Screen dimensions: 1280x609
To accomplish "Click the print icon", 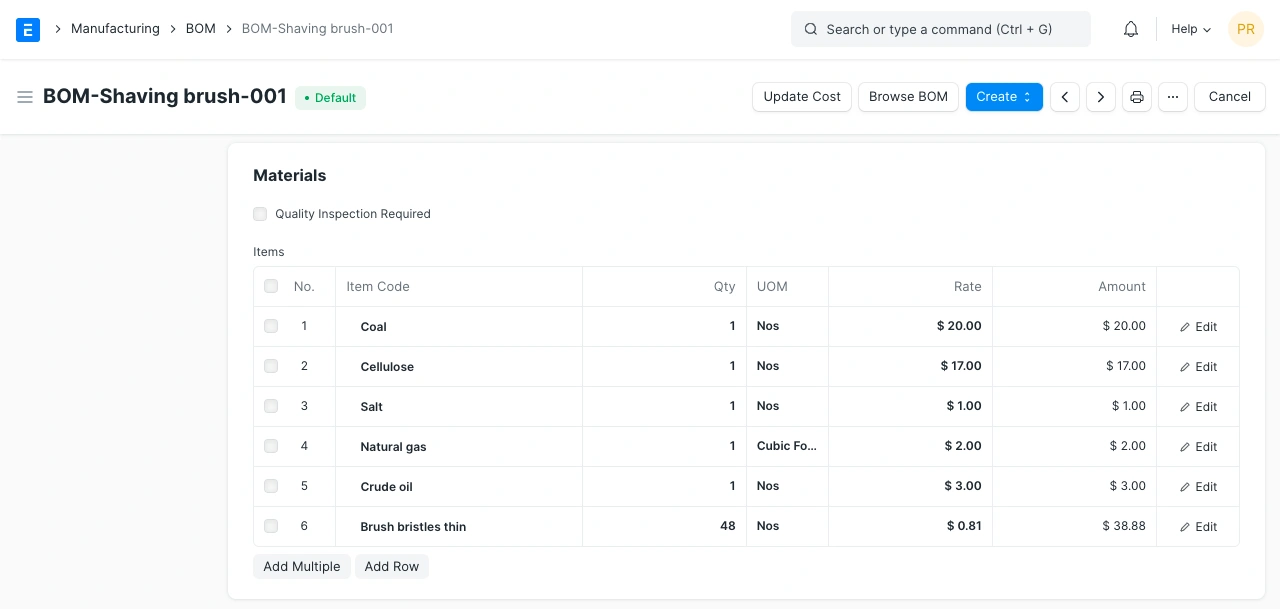I will 1137,97.
